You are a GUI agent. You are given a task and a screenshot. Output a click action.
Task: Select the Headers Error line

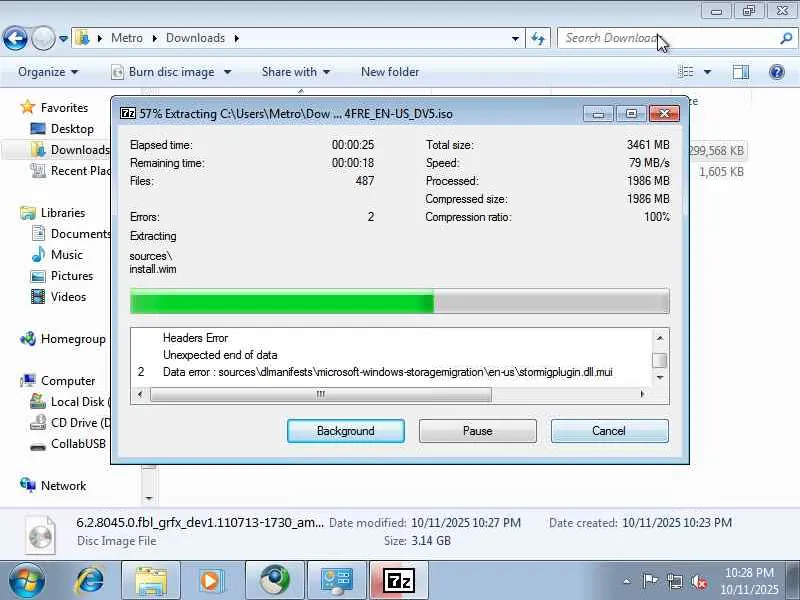click(x=195, y=338)
